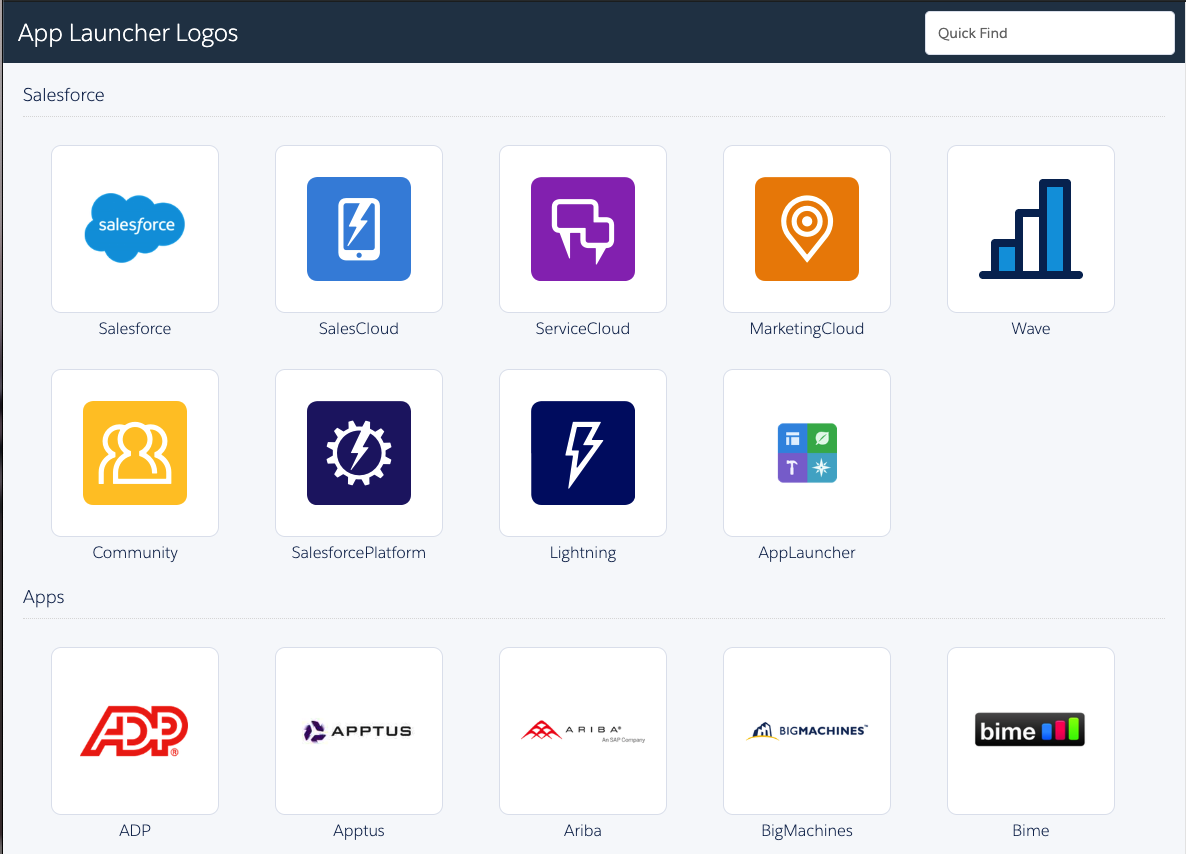Click the 'App Launcher Logos' page title
Screen dimensions: 1186x854
pos(128,33)
